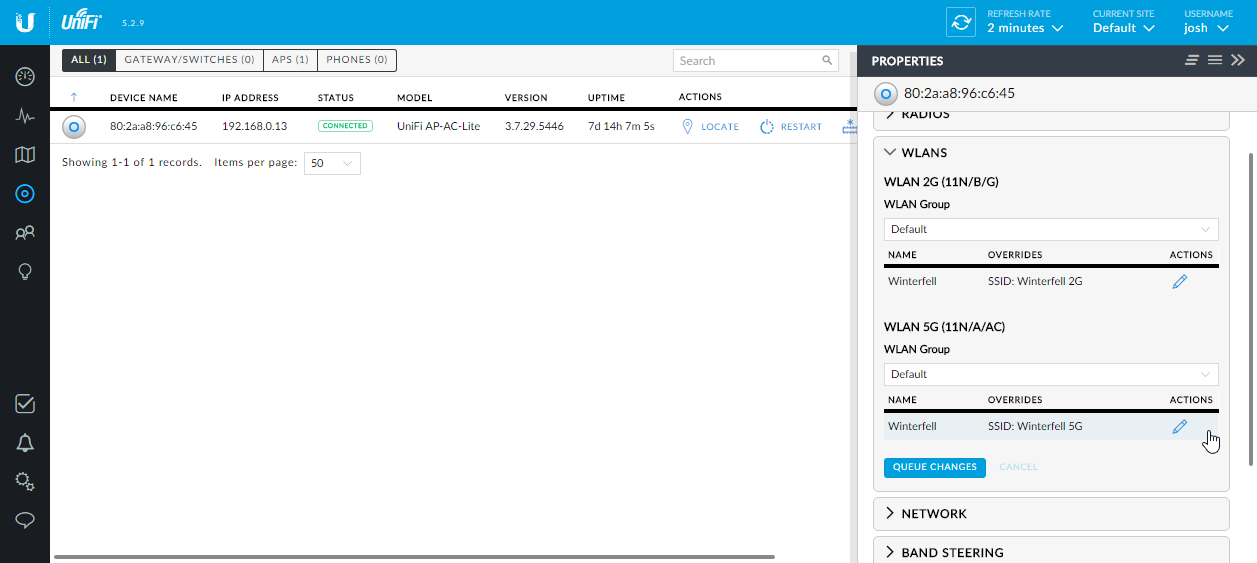The height and width of the screenshot is (563, 1257).
Task: Sort by Version column header
Action: pos(526,98)
